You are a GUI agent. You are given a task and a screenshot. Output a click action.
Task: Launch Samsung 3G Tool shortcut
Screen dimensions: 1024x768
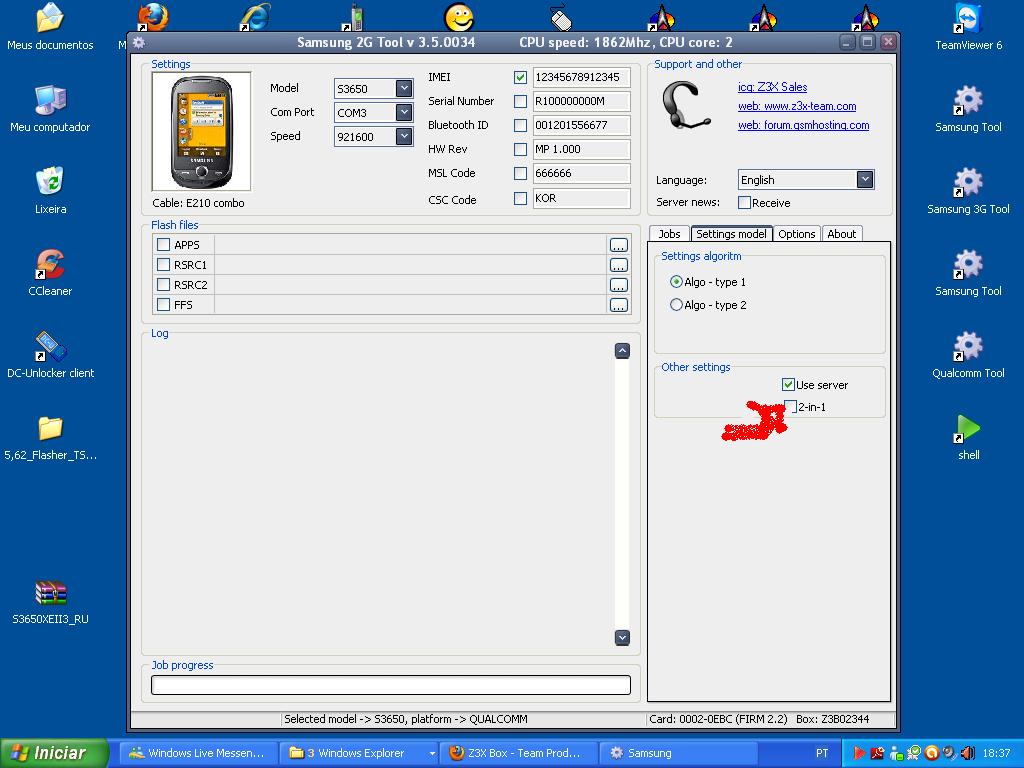(x=968, y=191)
